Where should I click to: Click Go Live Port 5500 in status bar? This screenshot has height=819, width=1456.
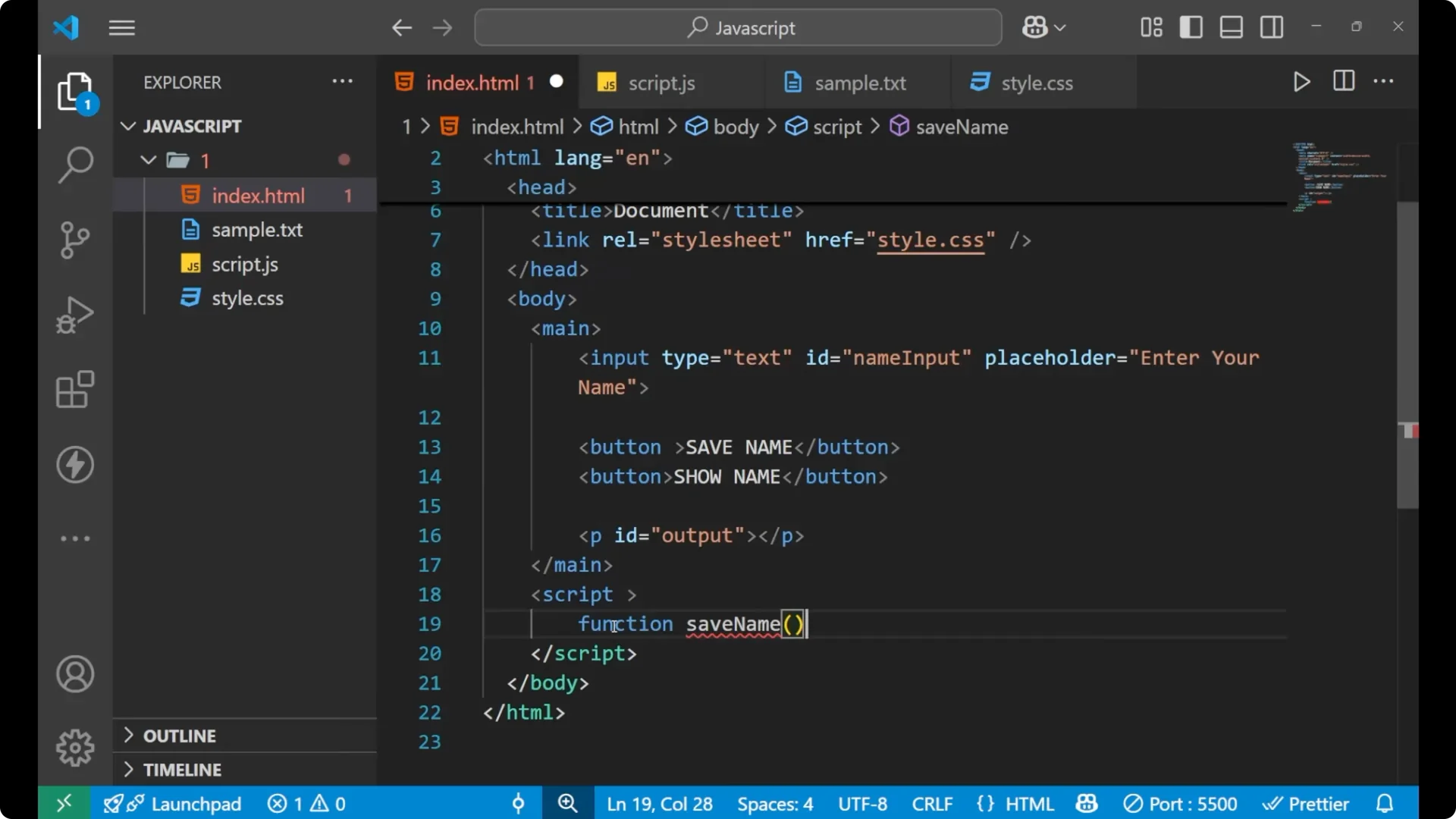tap(1181, 803)
